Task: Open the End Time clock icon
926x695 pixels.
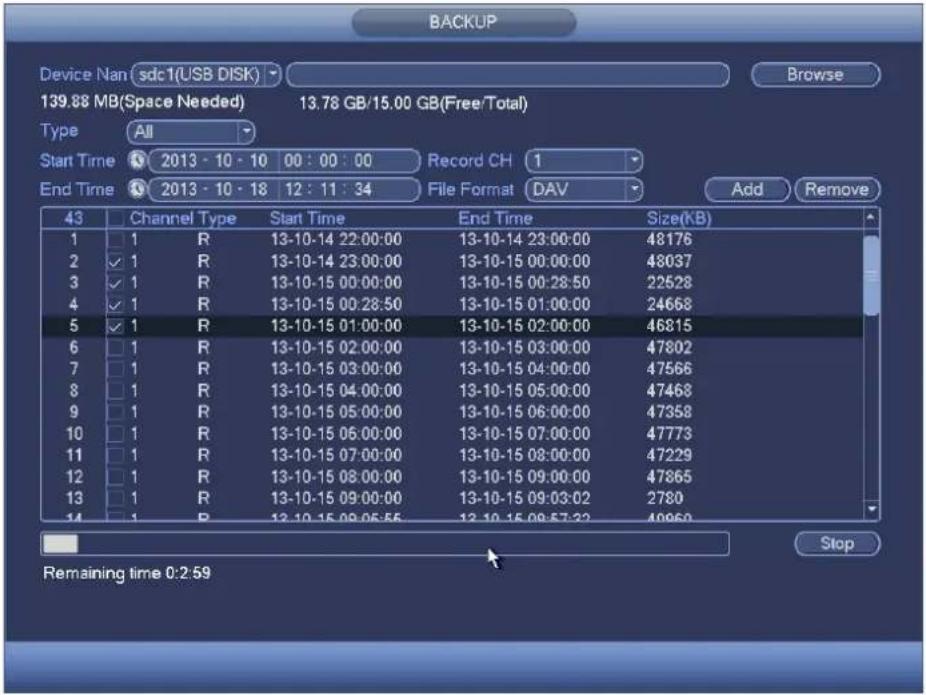Action: (137, 189)
